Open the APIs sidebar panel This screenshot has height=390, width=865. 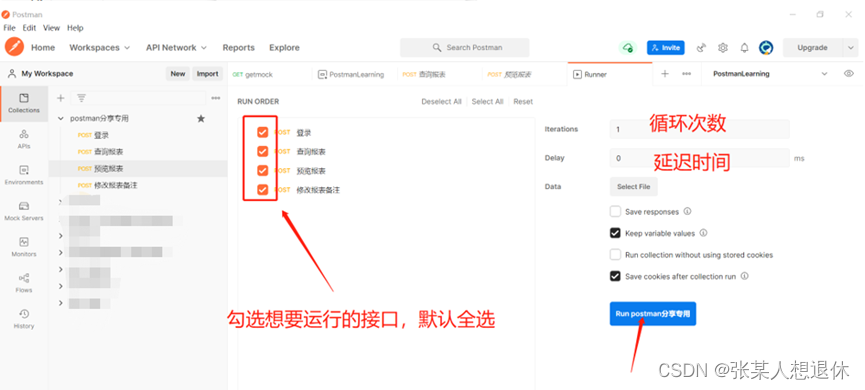pyautogui.click(x=24, y=139)
